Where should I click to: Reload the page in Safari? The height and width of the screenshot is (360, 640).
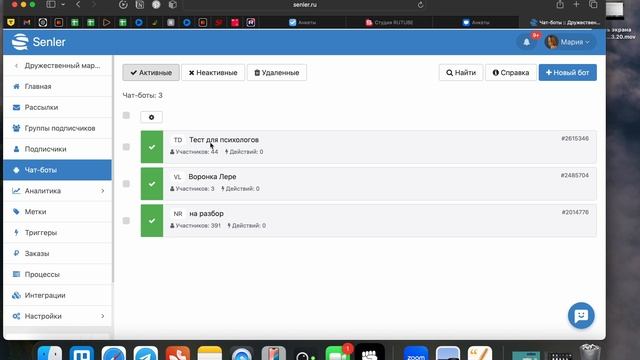click(420, 5)
